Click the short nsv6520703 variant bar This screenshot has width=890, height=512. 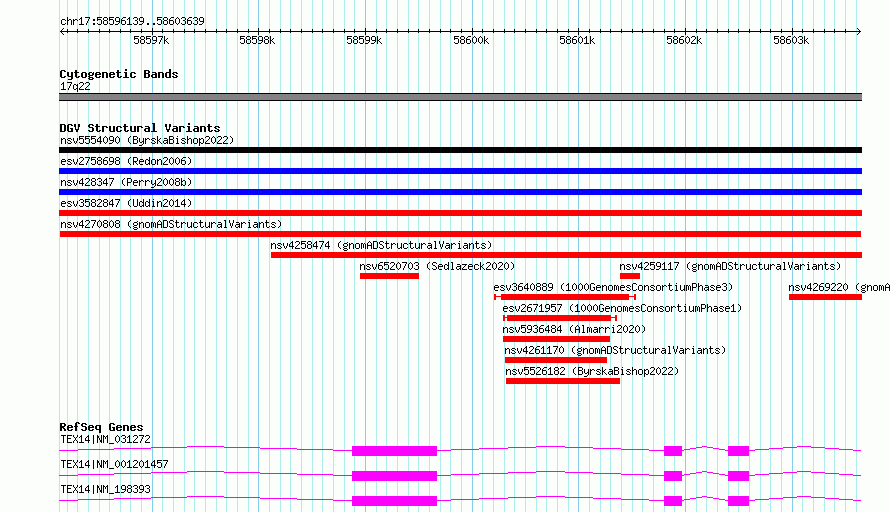(x=389, y=276)
